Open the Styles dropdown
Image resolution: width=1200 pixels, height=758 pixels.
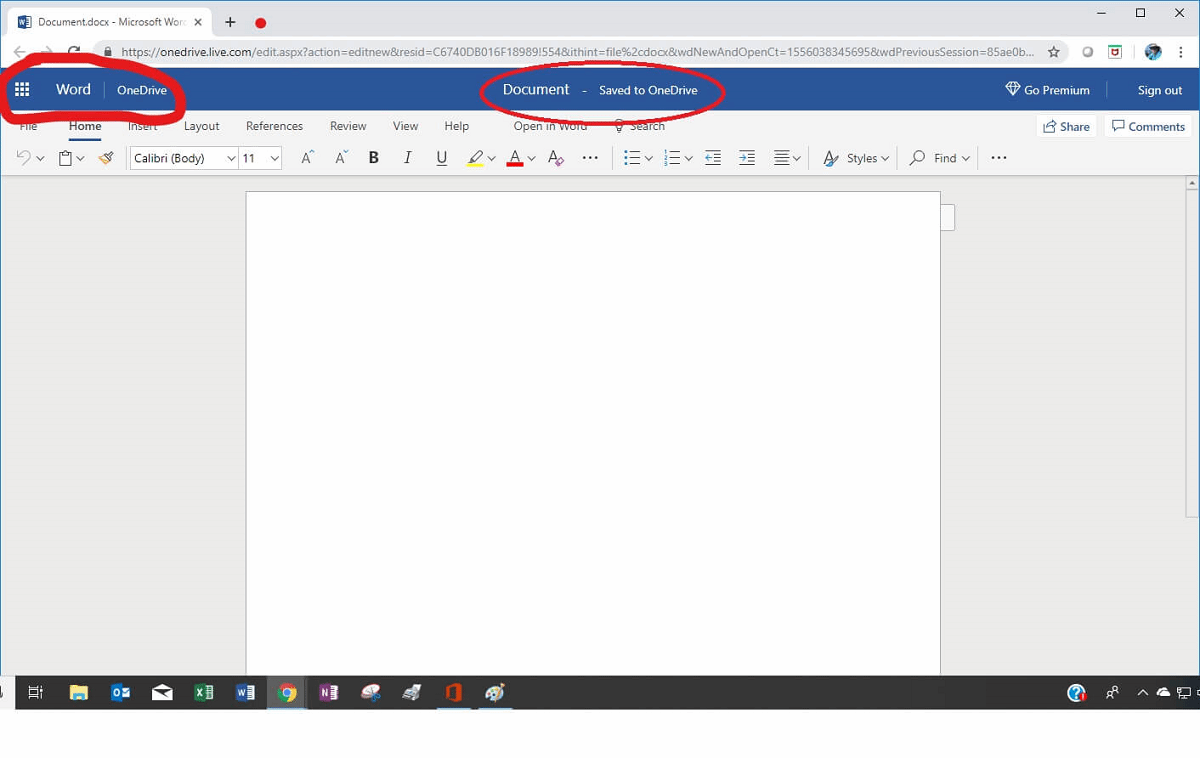(864, 157)
